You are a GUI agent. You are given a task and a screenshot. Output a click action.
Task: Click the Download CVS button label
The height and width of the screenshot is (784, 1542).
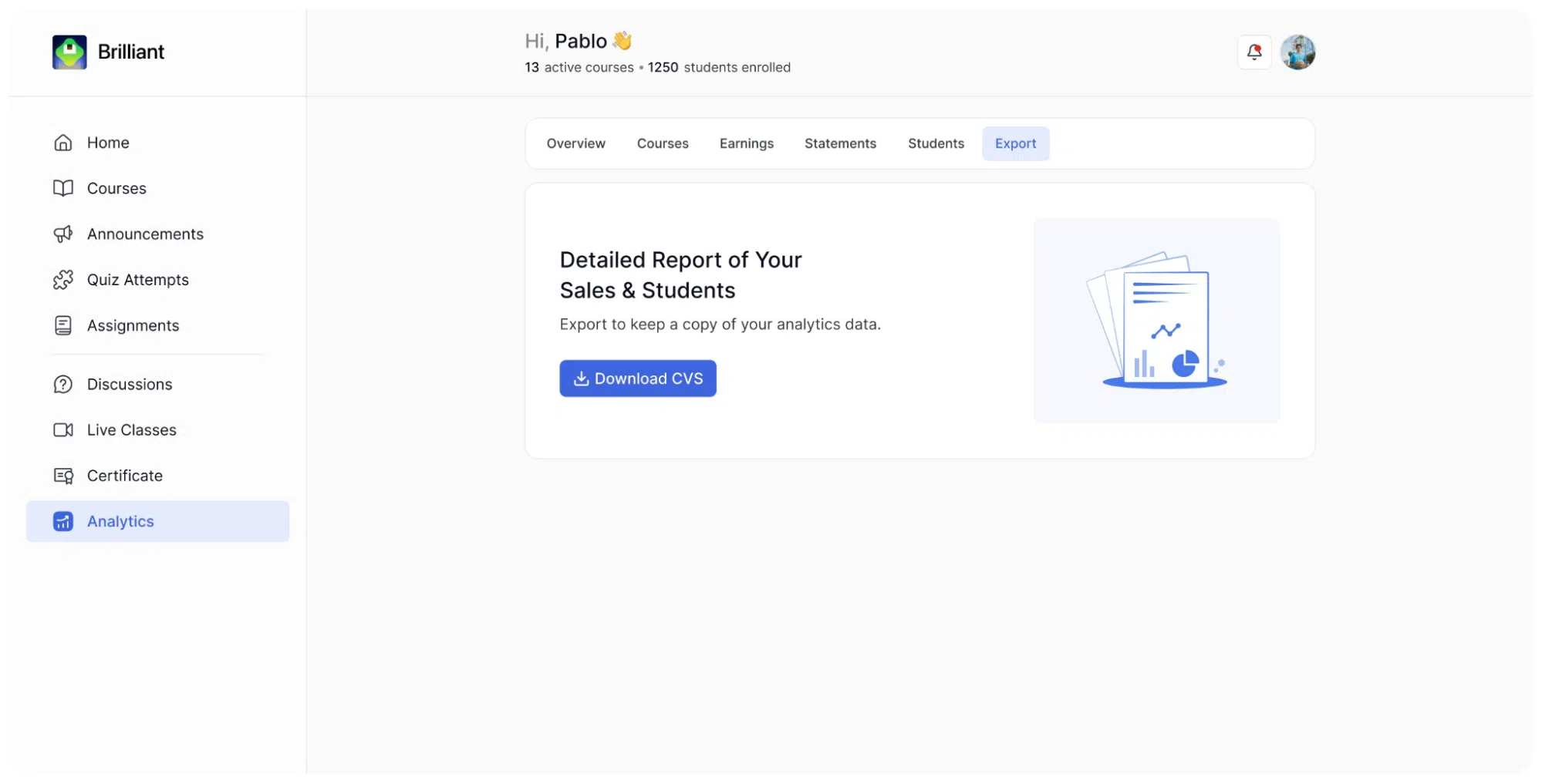(x=649, y=379)
